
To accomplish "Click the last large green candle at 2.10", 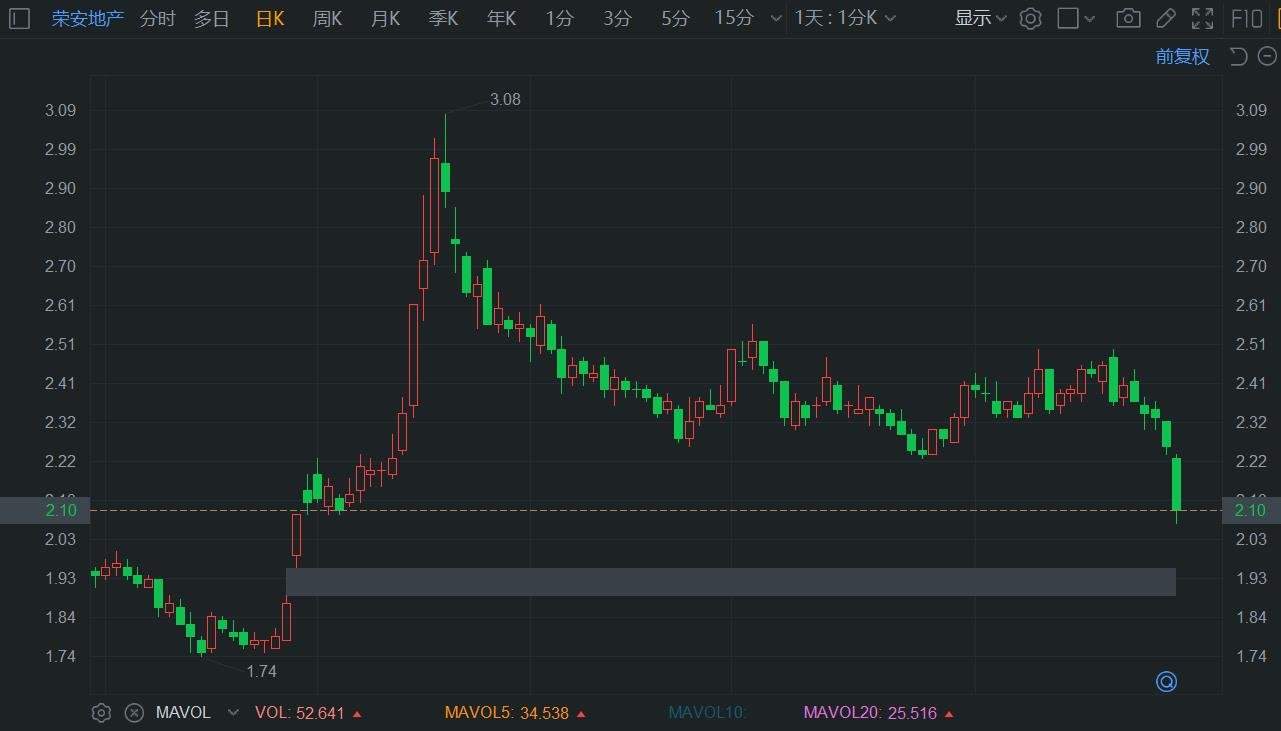I will coord(1176,484).
